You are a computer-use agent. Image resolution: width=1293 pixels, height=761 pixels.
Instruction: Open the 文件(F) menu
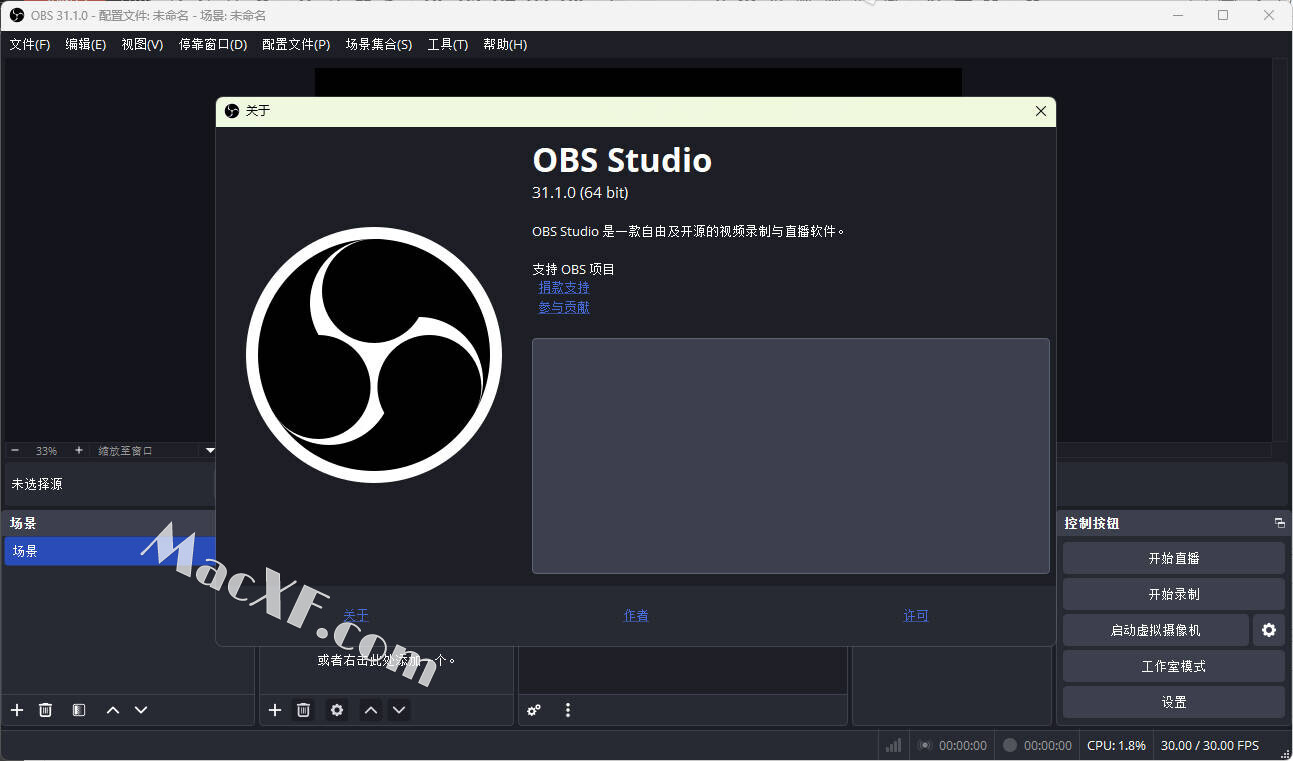(x=30, y=45)
